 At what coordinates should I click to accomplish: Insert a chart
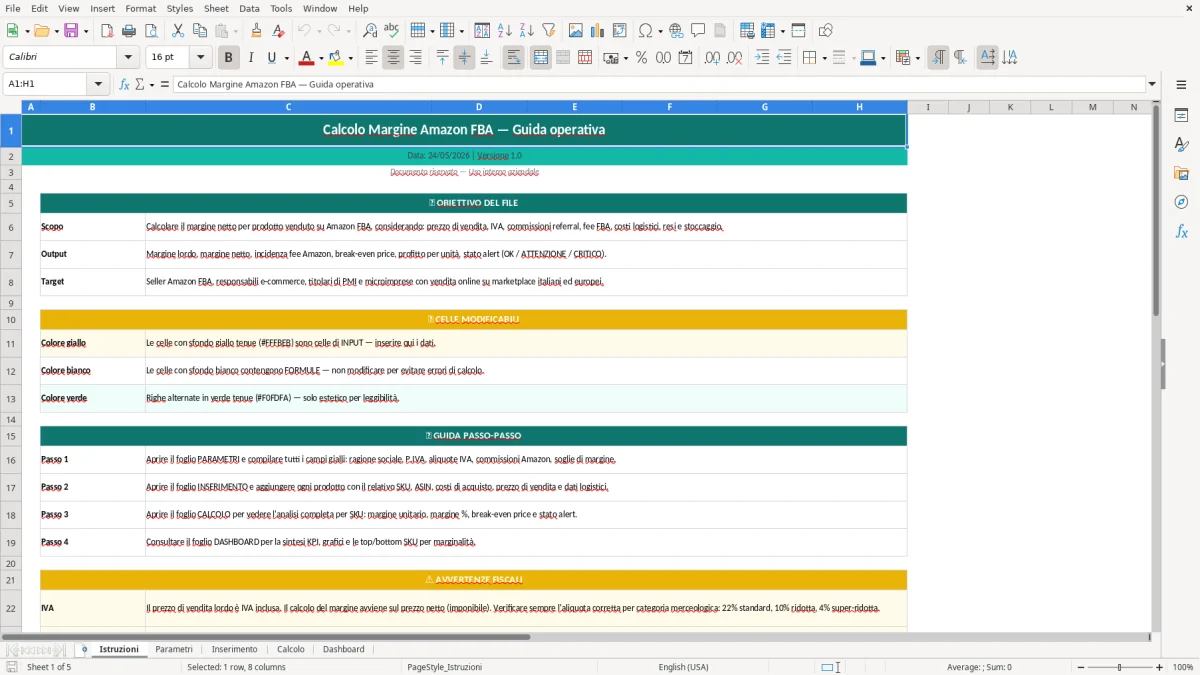598,31
